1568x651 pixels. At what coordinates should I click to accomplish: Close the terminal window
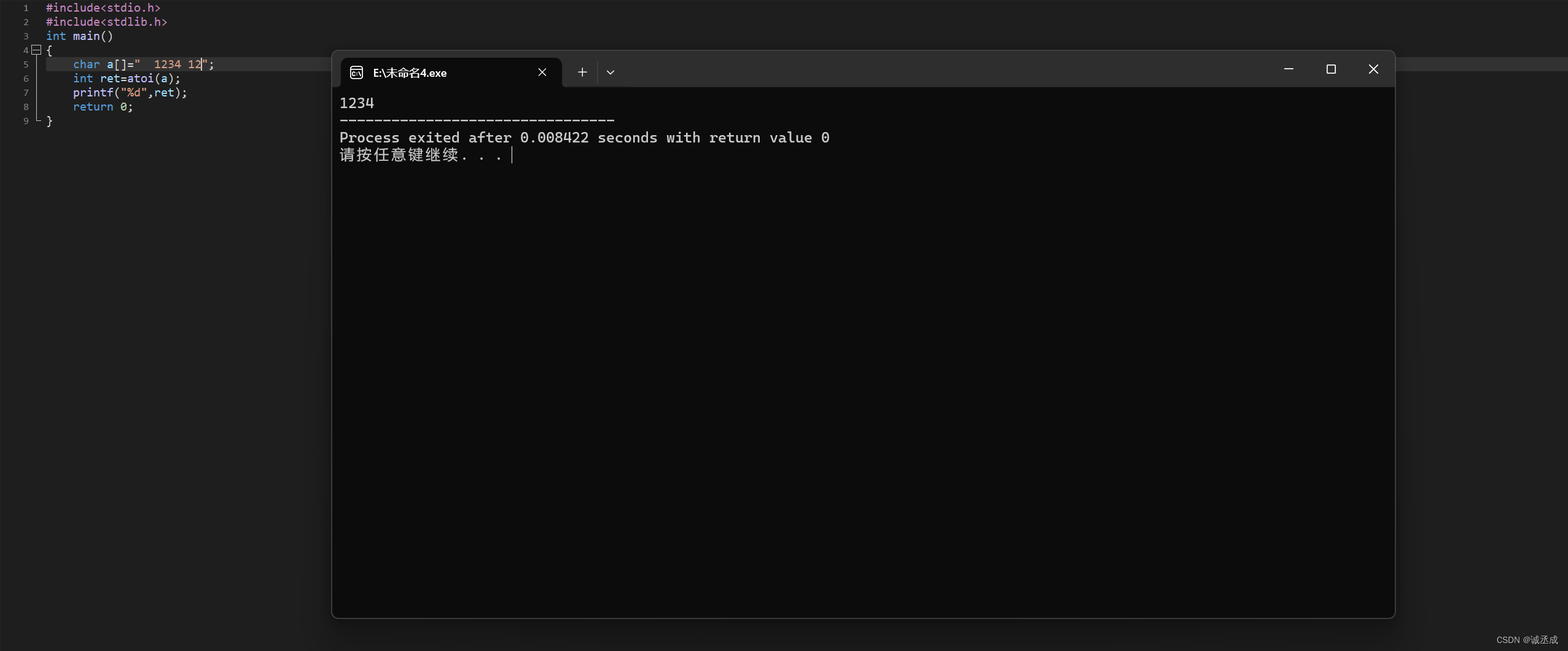1373,69
